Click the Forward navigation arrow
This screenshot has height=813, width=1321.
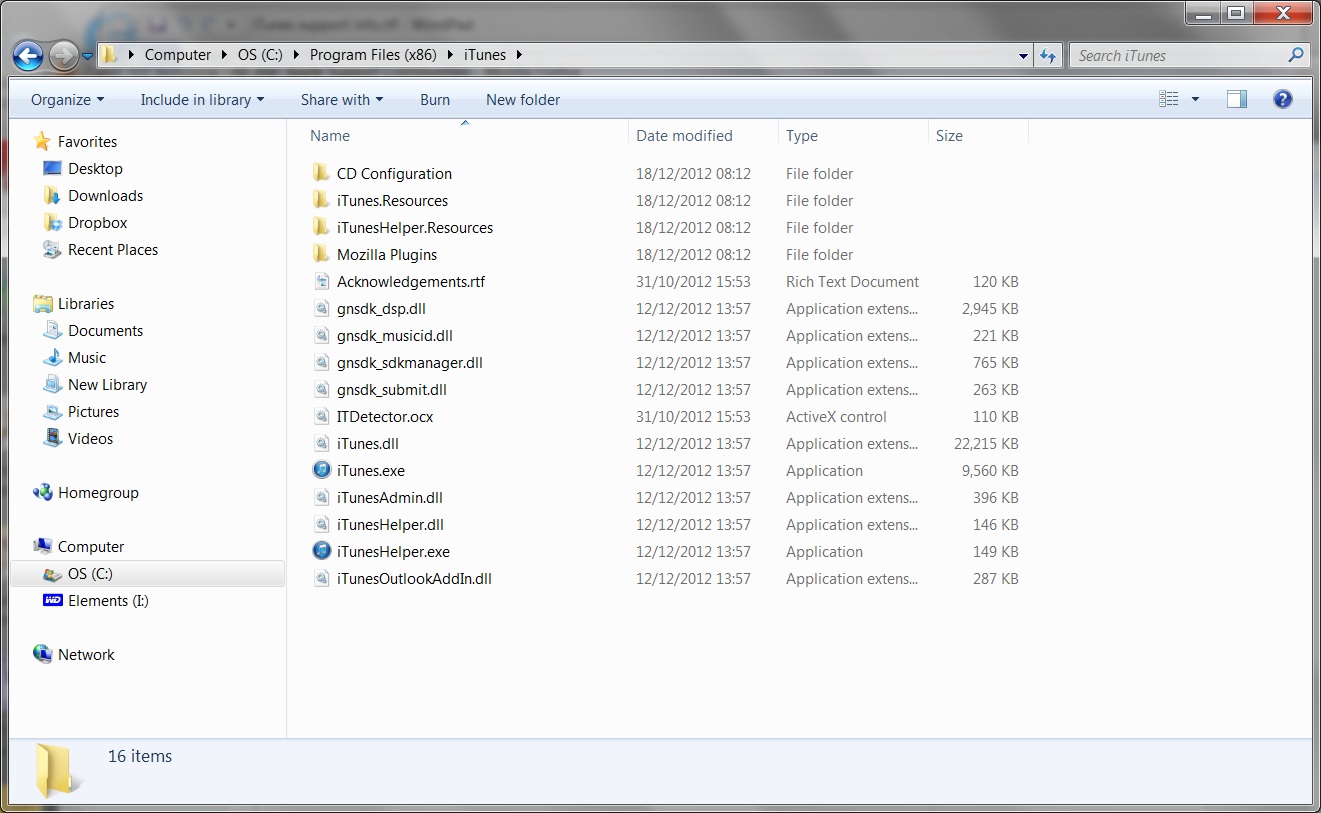(x=63, y=56)
